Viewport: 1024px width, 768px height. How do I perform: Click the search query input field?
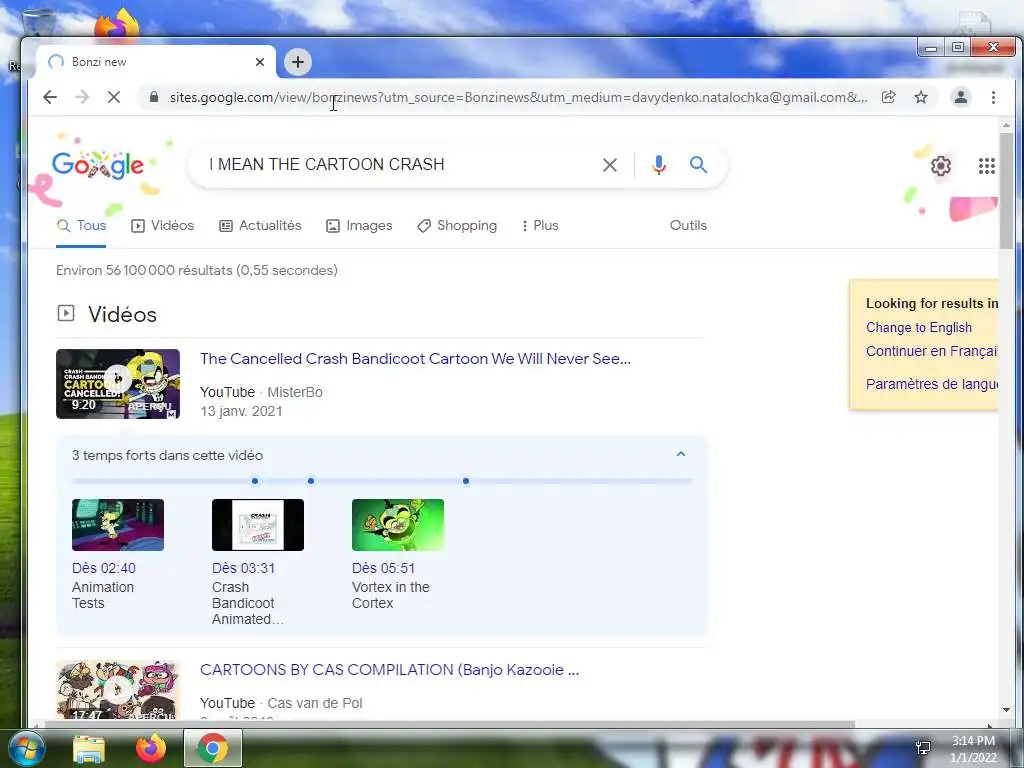[x=398, y=165]
